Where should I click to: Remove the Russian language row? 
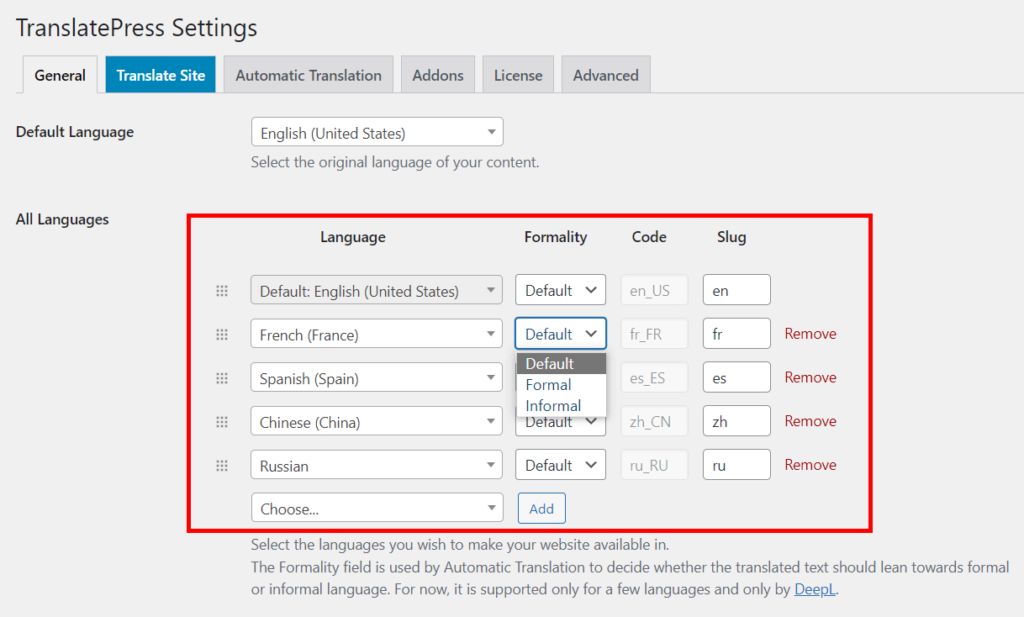(810, 464)
